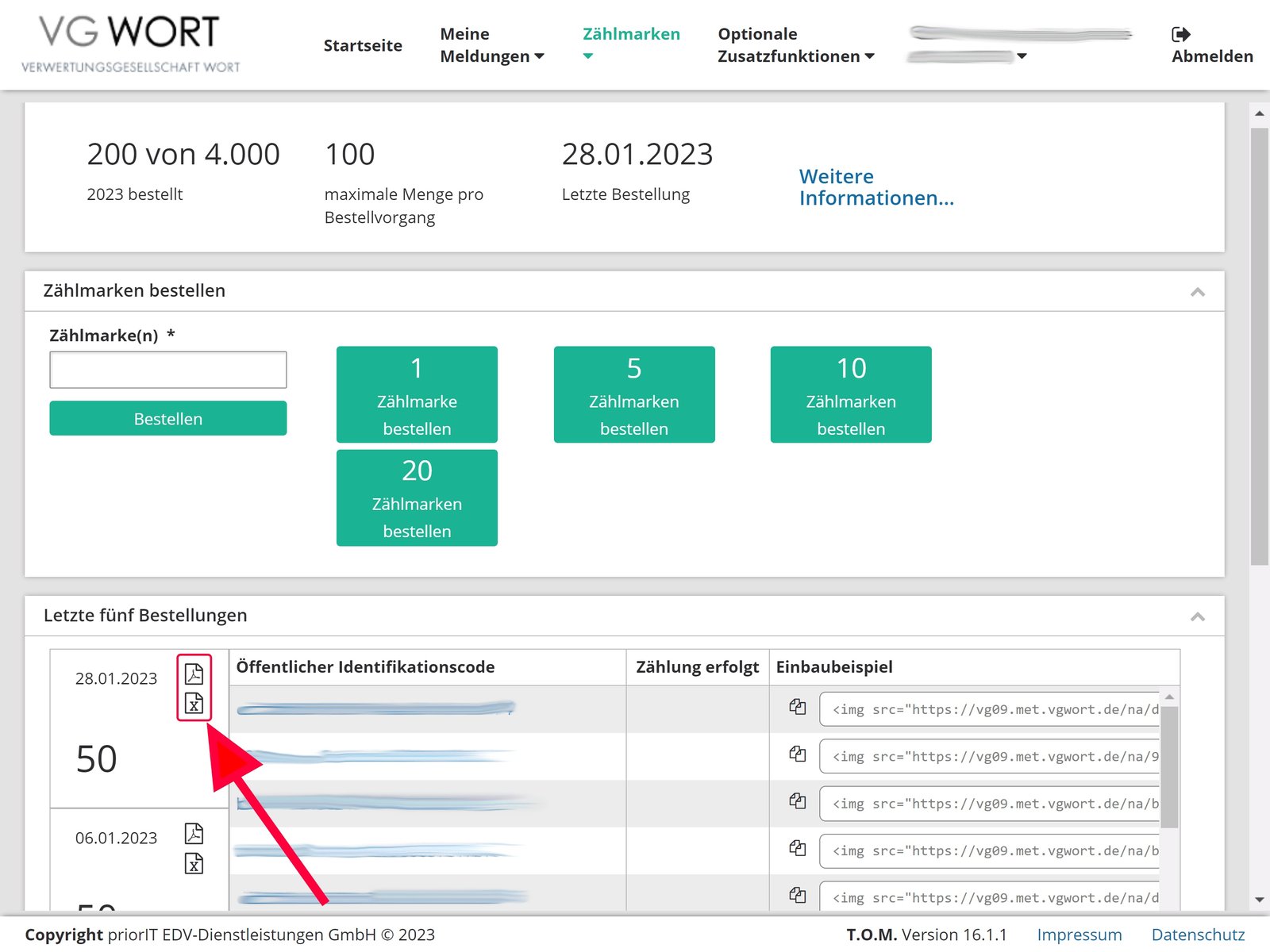Download Excel file for the 06.01.2023 order

194,863
